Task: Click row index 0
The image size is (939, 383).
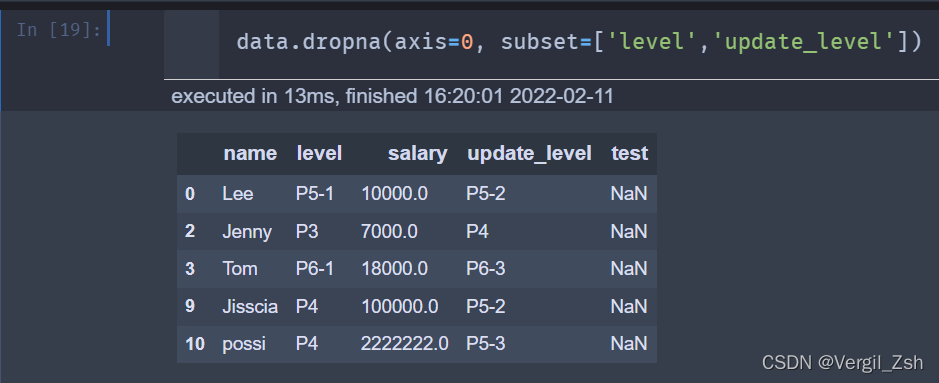Action: [x=190, y=194]
